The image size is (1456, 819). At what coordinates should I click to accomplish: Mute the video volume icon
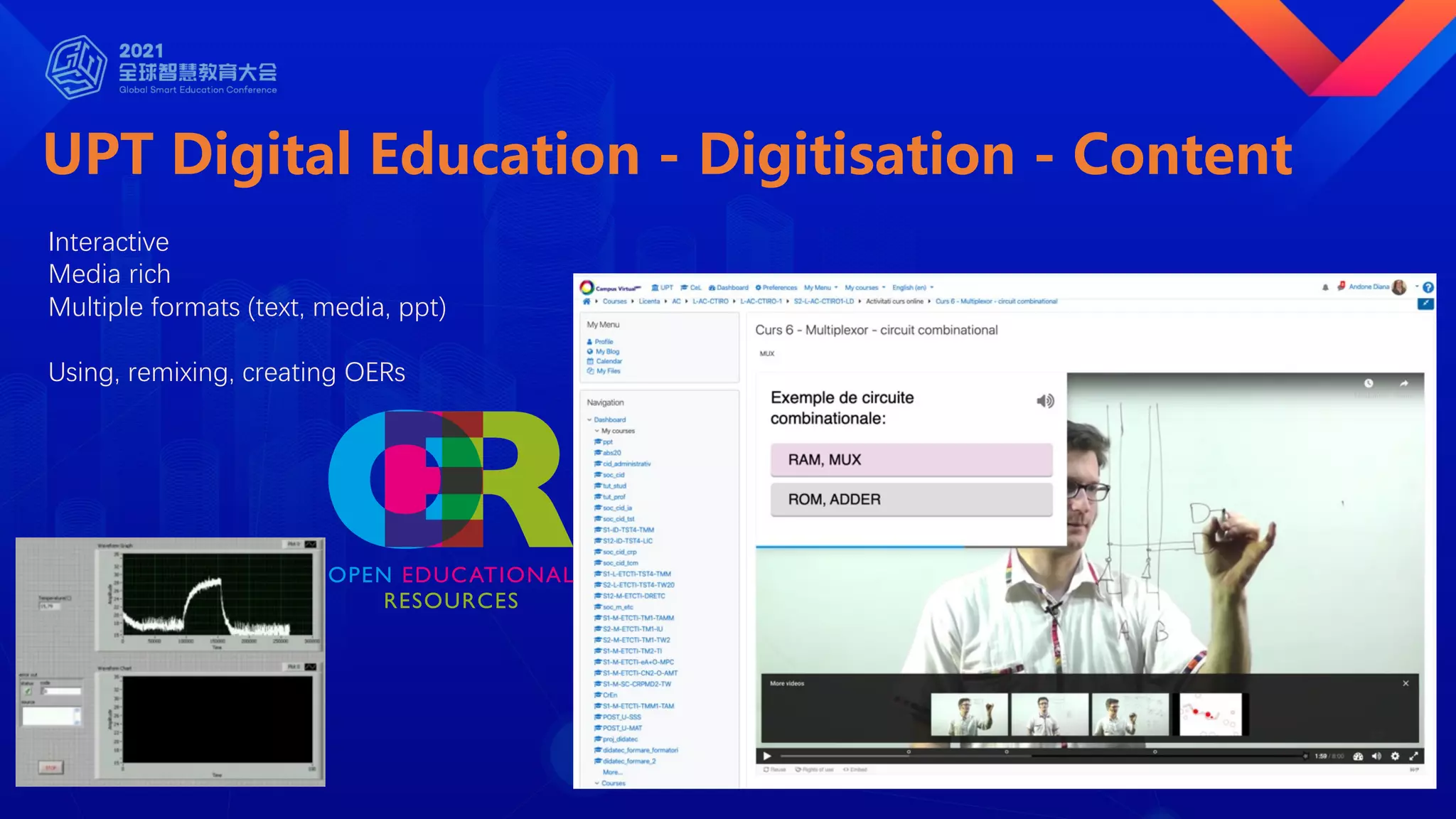coord(1376,756)
